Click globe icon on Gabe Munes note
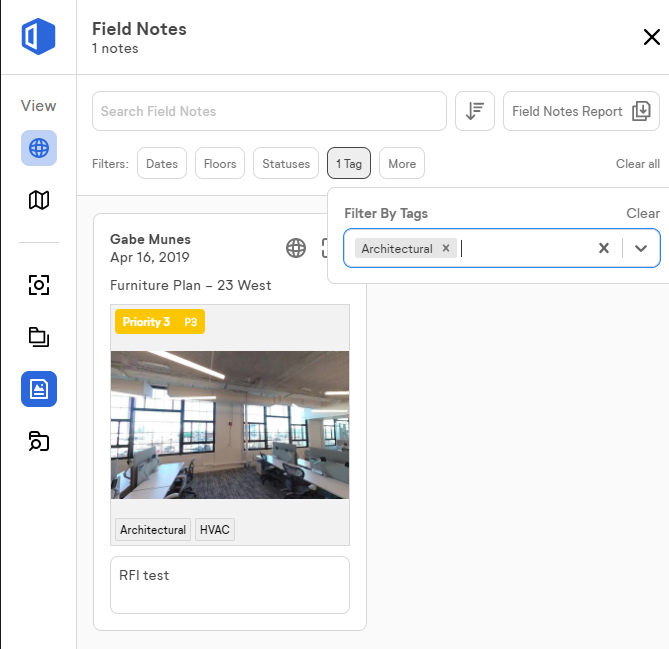Viewport: 669px width, 649px height. point(296,248)
